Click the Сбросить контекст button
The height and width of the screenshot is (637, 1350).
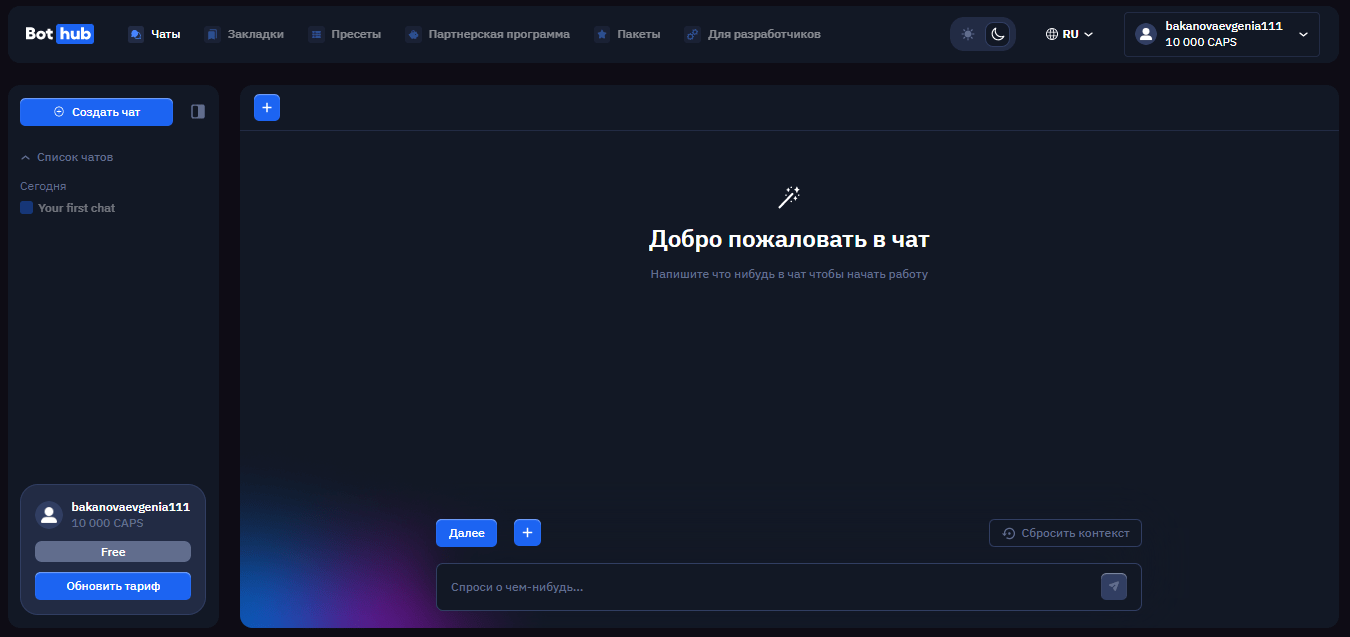(x=1065, y=533)
